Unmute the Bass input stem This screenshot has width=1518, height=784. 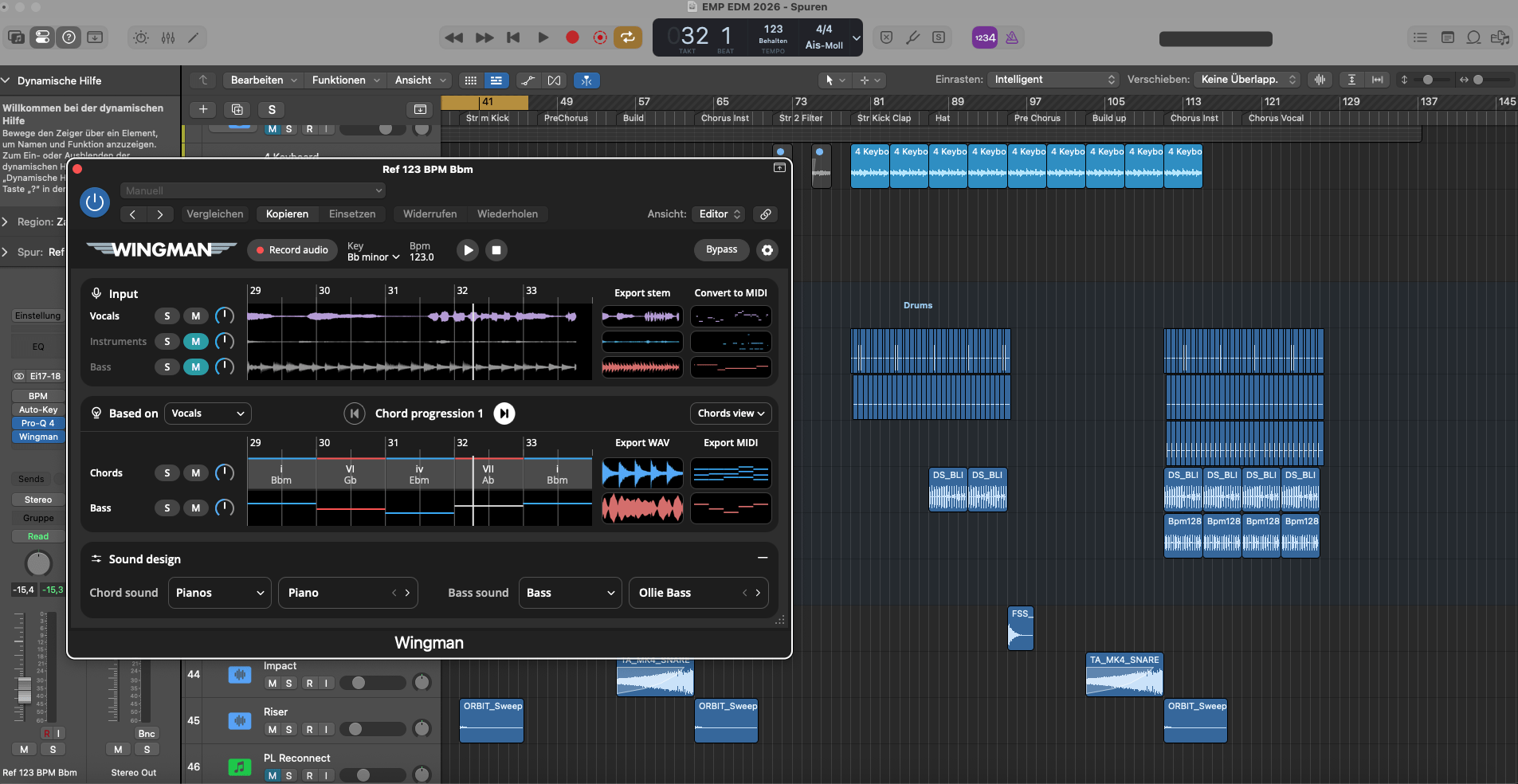click(x=196, y=367)
